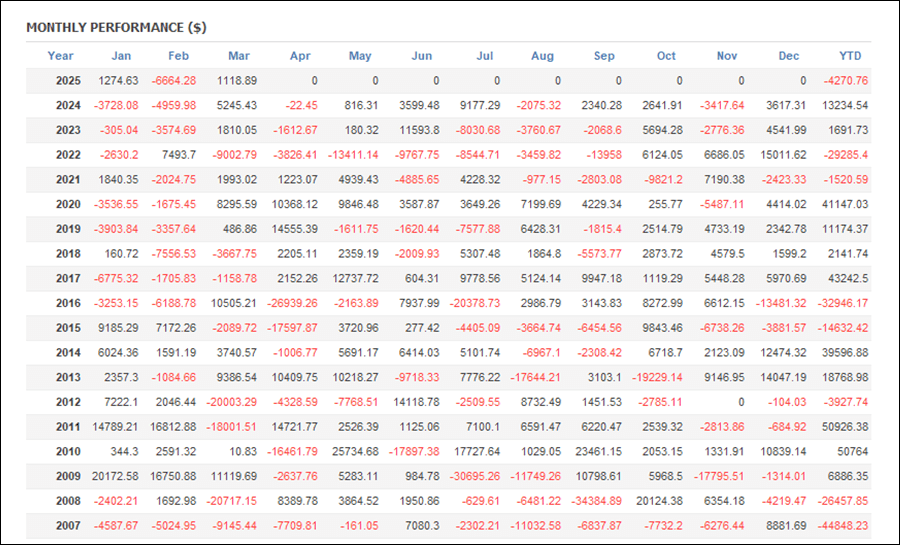Viewport: 900px width, 545px height.
Task: Select the Dec column header
Action: click(789, 56)
